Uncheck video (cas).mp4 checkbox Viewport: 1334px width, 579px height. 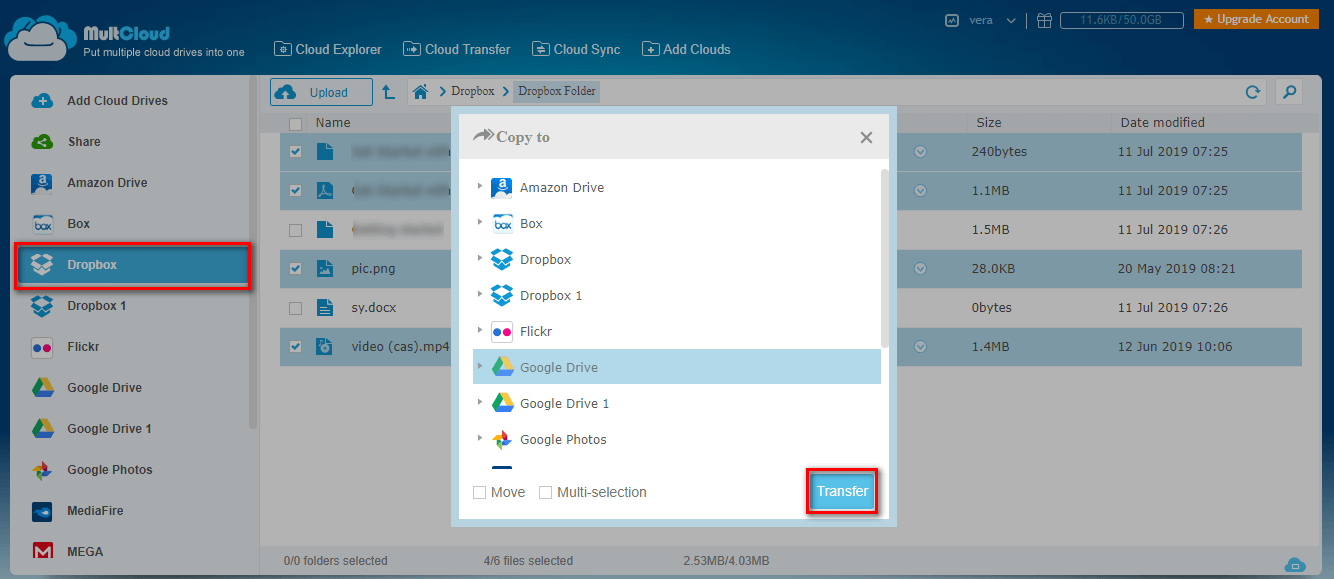295,346
